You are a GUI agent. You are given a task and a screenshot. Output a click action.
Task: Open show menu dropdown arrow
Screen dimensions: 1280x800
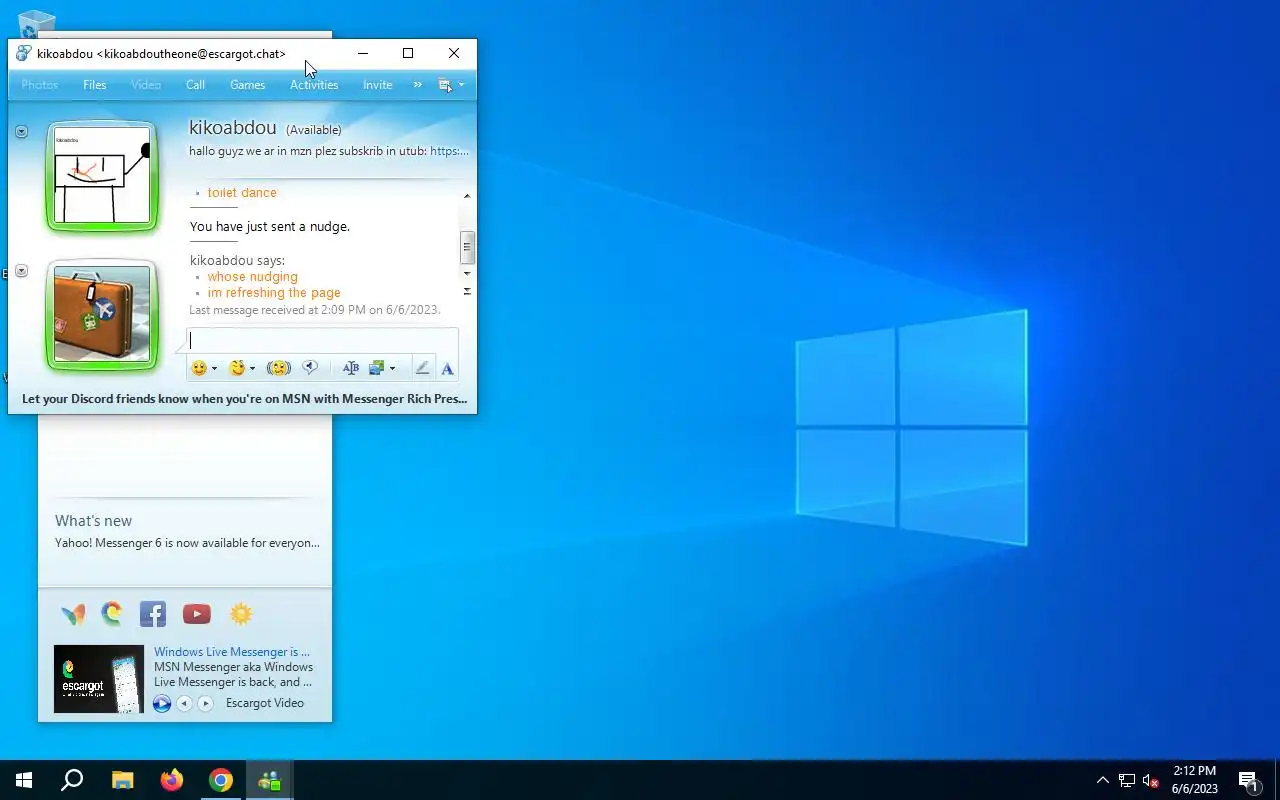pos(461,85)
